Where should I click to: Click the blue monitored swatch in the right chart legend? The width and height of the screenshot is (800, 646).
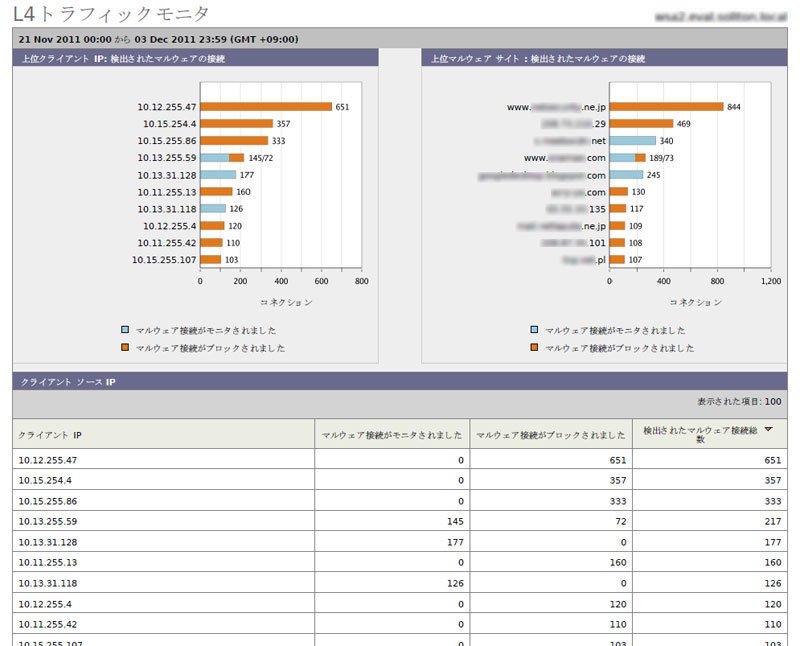coord(534,330)
